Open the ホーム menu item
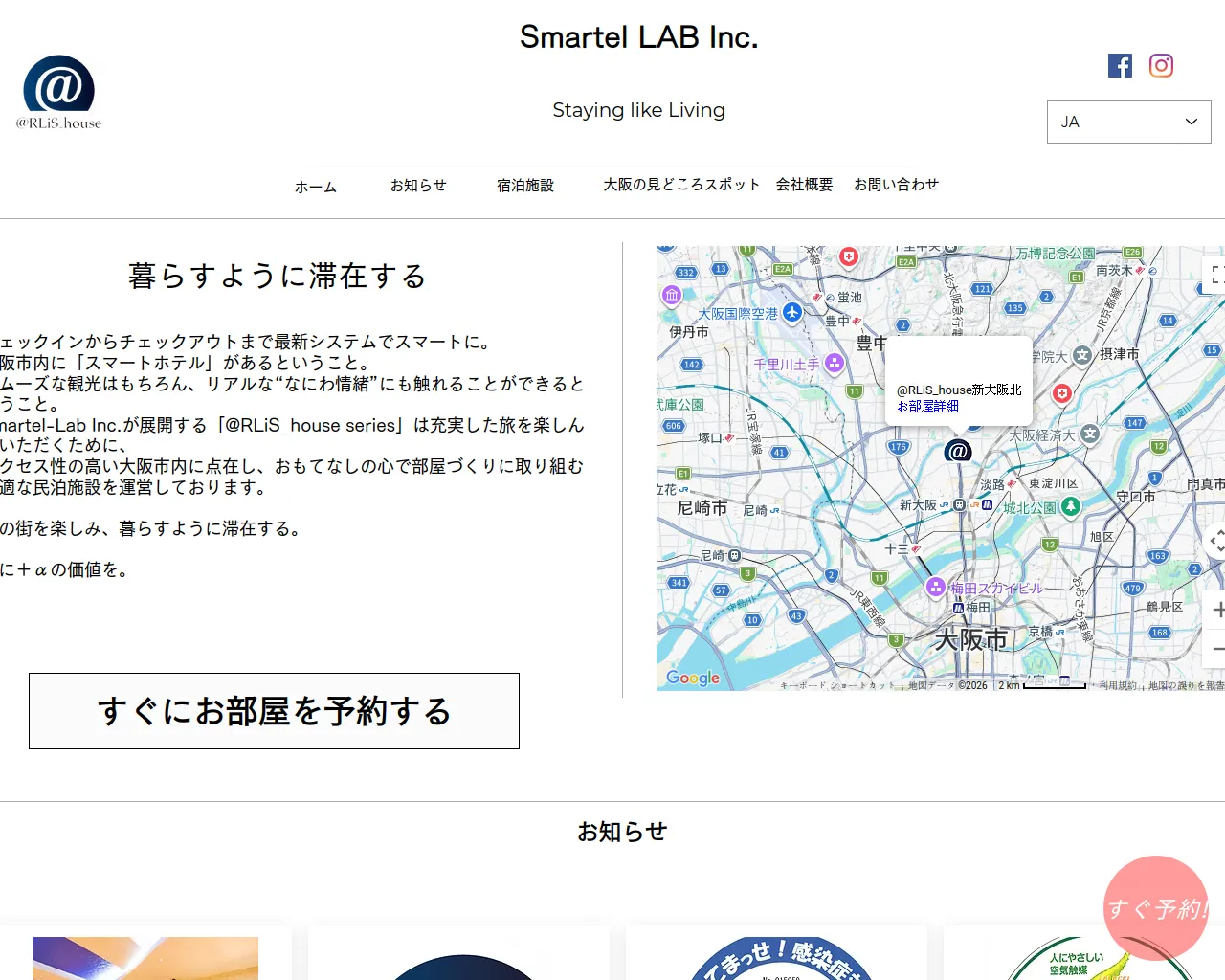1225x980 pixels. coord(316,187)
